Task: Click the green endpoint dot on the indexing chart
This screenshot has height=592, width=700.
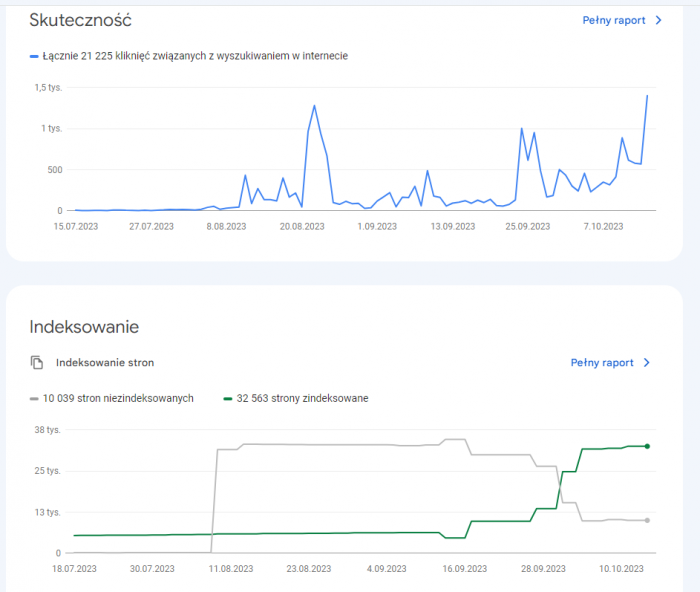Action: [x=647, y=446]
